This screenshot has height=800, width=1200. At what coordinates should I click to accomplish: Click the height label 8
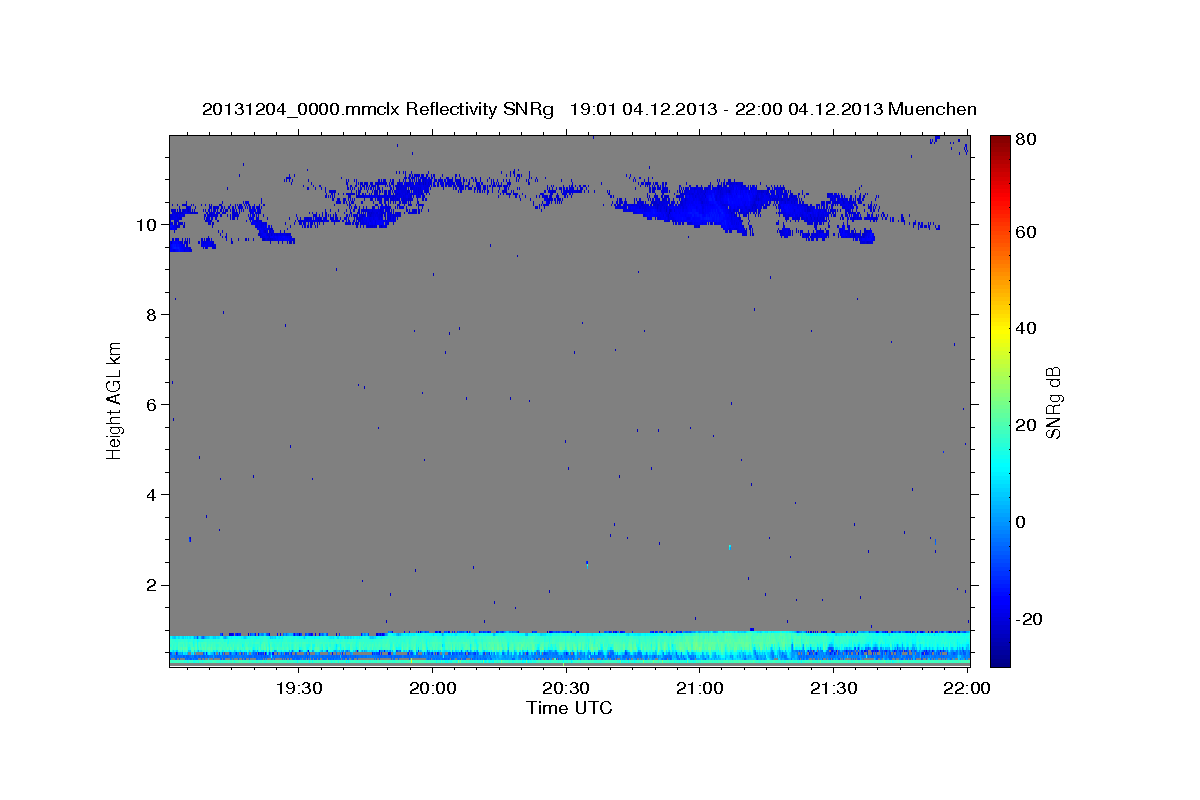pos(151,315)
